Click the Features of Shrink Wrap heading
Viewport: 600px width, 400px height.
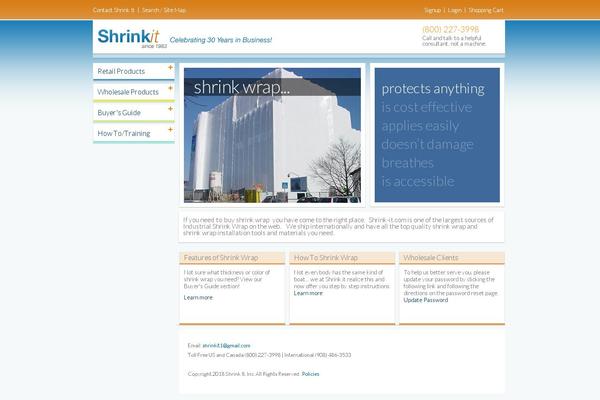coord(221,258)
